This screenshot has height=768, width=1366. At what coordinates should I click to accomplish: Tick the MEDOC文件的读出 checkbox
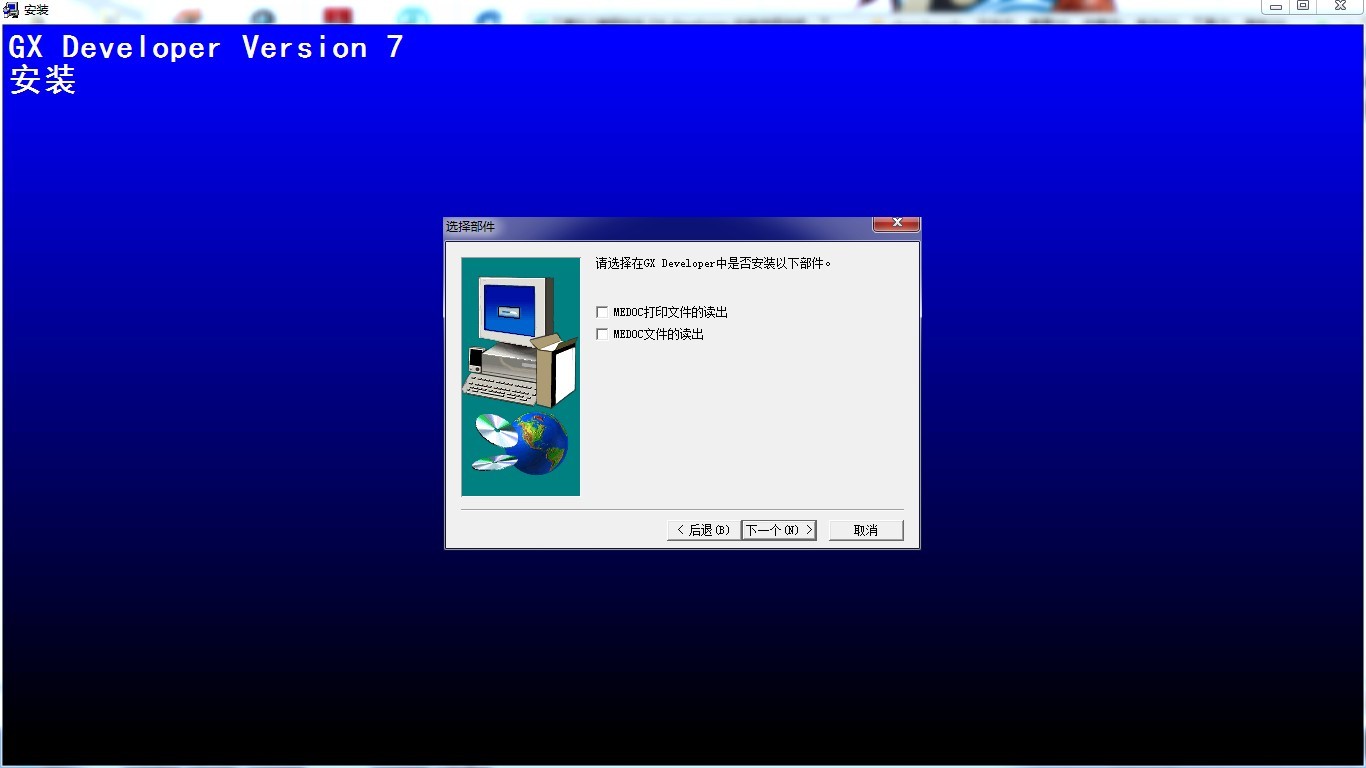[602, 334]
